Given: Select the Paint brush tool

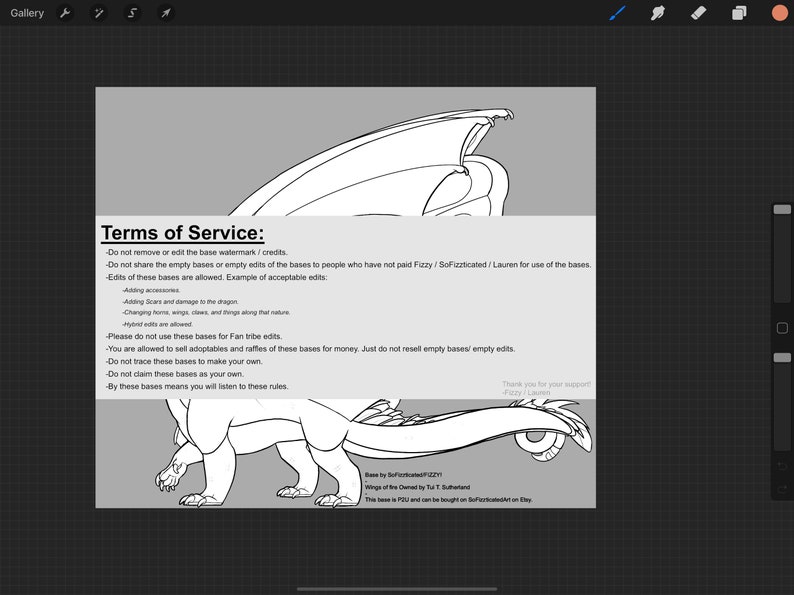Looking at the screenshot, I should coord(617,13).
